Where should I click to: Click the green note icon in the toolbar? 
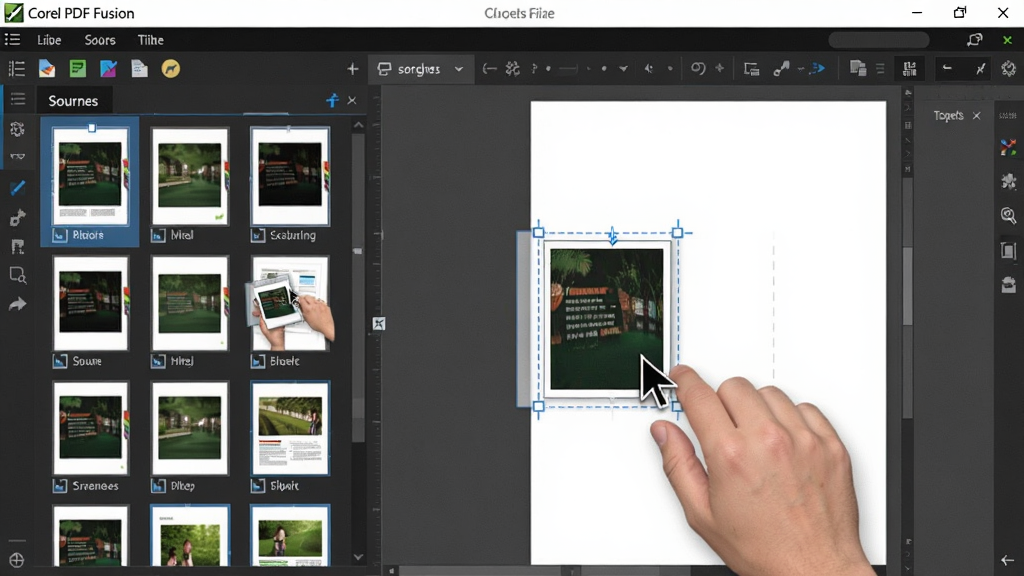78,69
